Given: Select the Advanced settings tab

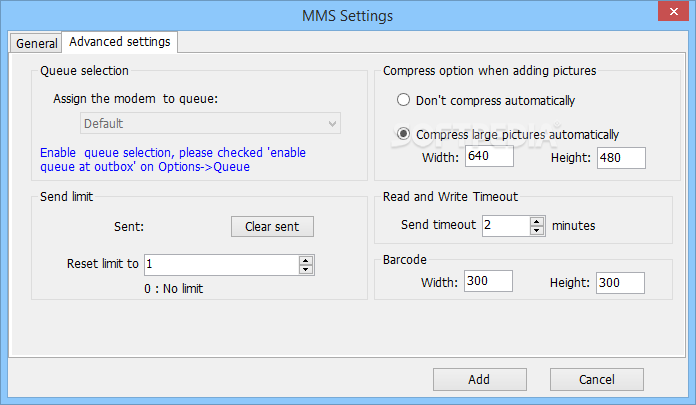Looking at the screenshot, I should click(x=120, y=42).
